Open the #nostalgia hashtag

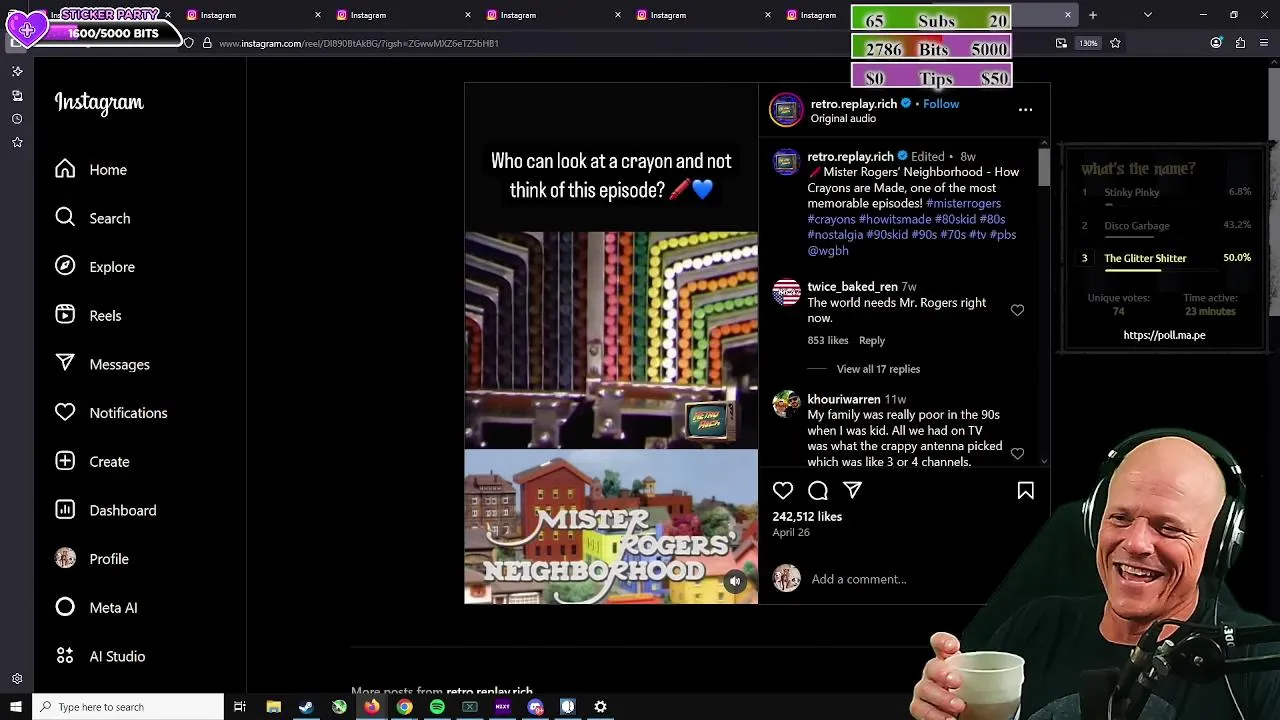835,235
